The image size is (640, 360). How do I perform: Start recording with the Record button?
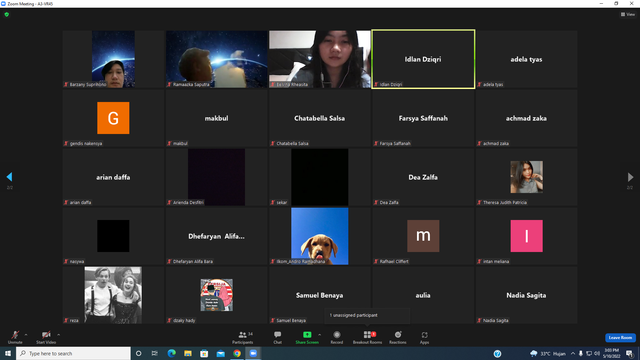(x=337, y=337)
